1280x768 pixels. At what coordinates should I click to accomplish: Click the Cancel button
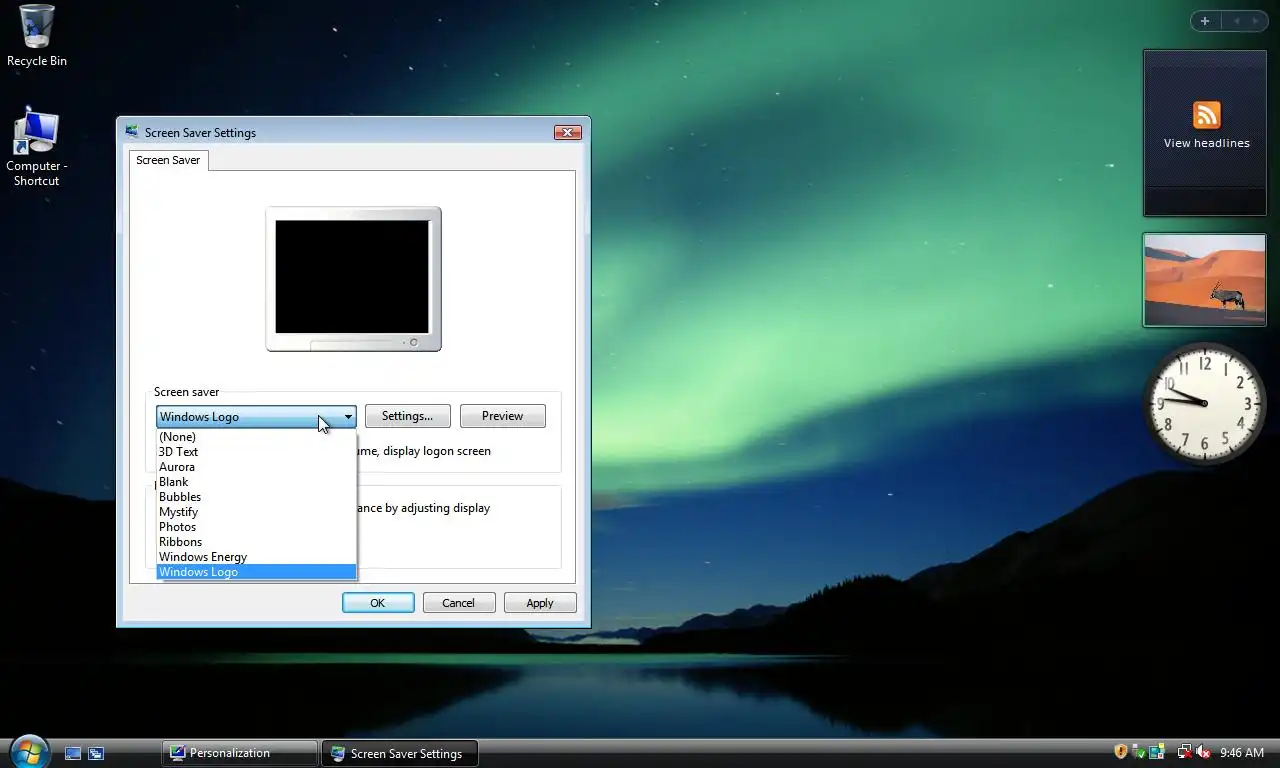(458, 603)
